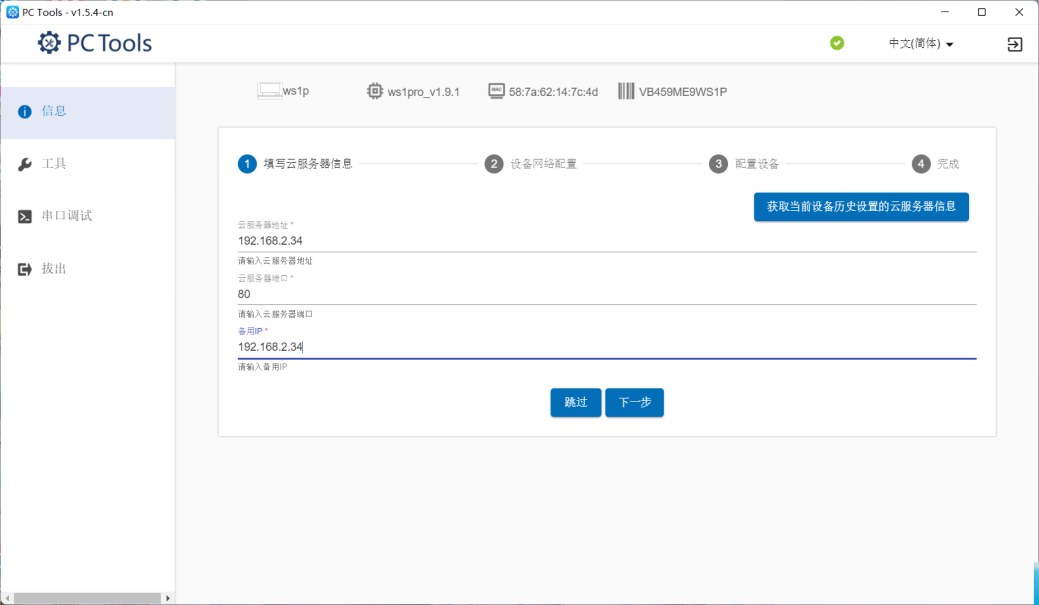Viewport: 1039px width, 605px height.
Task: Click the eject icon for 拔出
Action: 25,269
